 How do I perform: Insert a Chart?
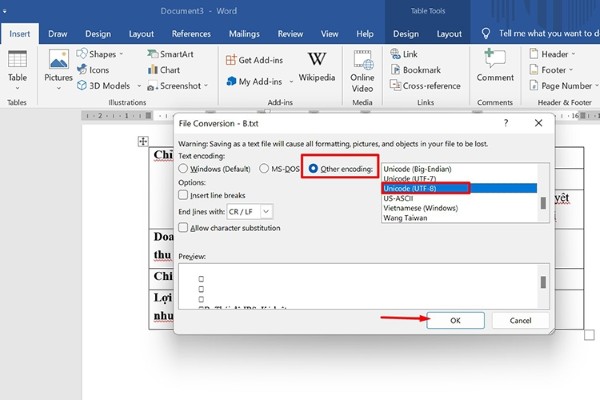[x=164, y=70]
